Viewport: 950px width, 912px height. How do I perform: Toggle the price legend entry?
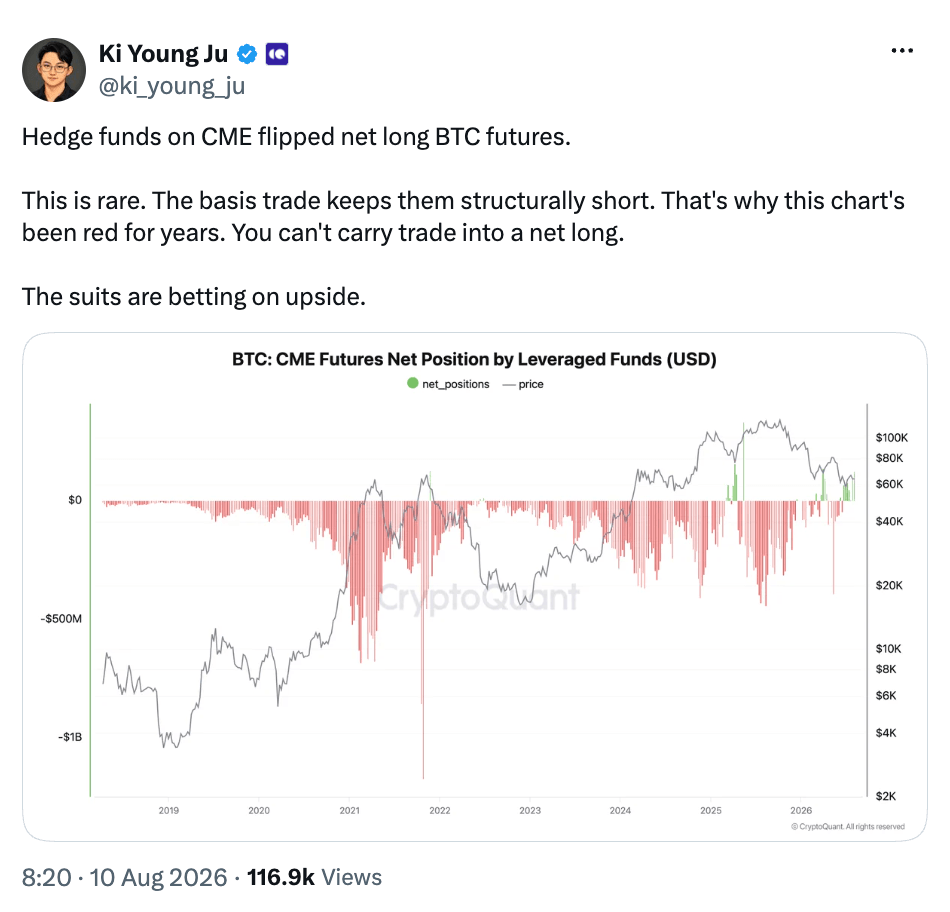(x=523, y=384)
